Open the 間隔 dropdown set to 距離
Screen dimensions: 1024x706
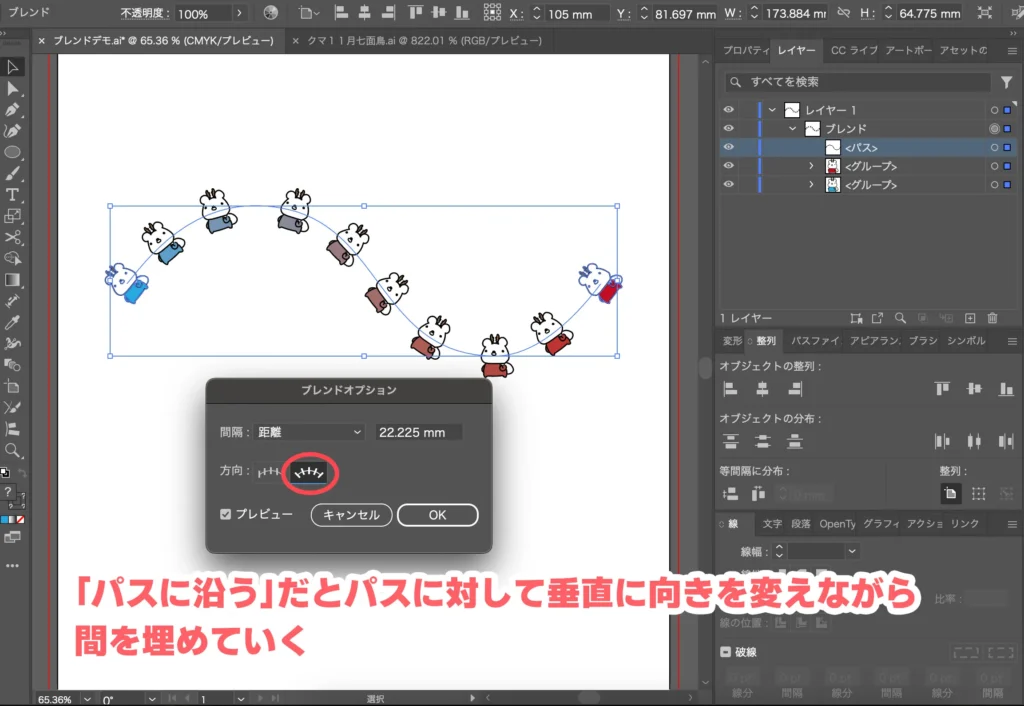pos(306,432)
